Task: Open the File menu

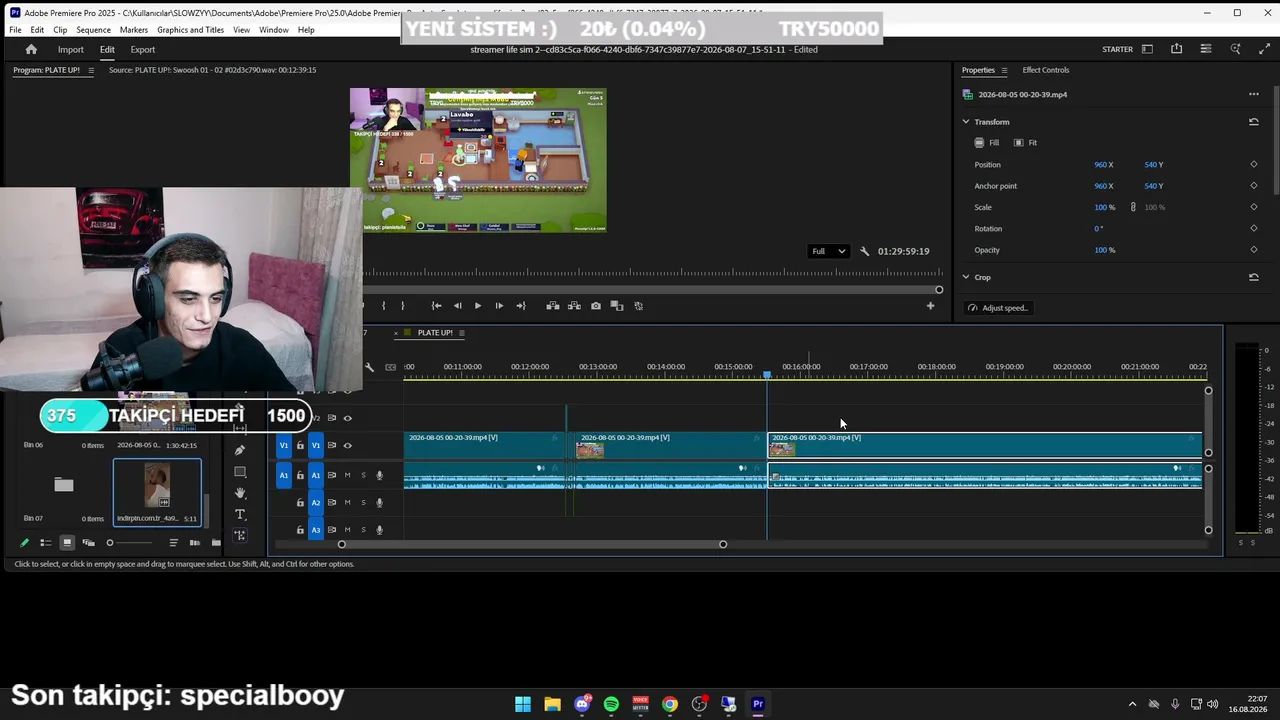Action: 15,30
